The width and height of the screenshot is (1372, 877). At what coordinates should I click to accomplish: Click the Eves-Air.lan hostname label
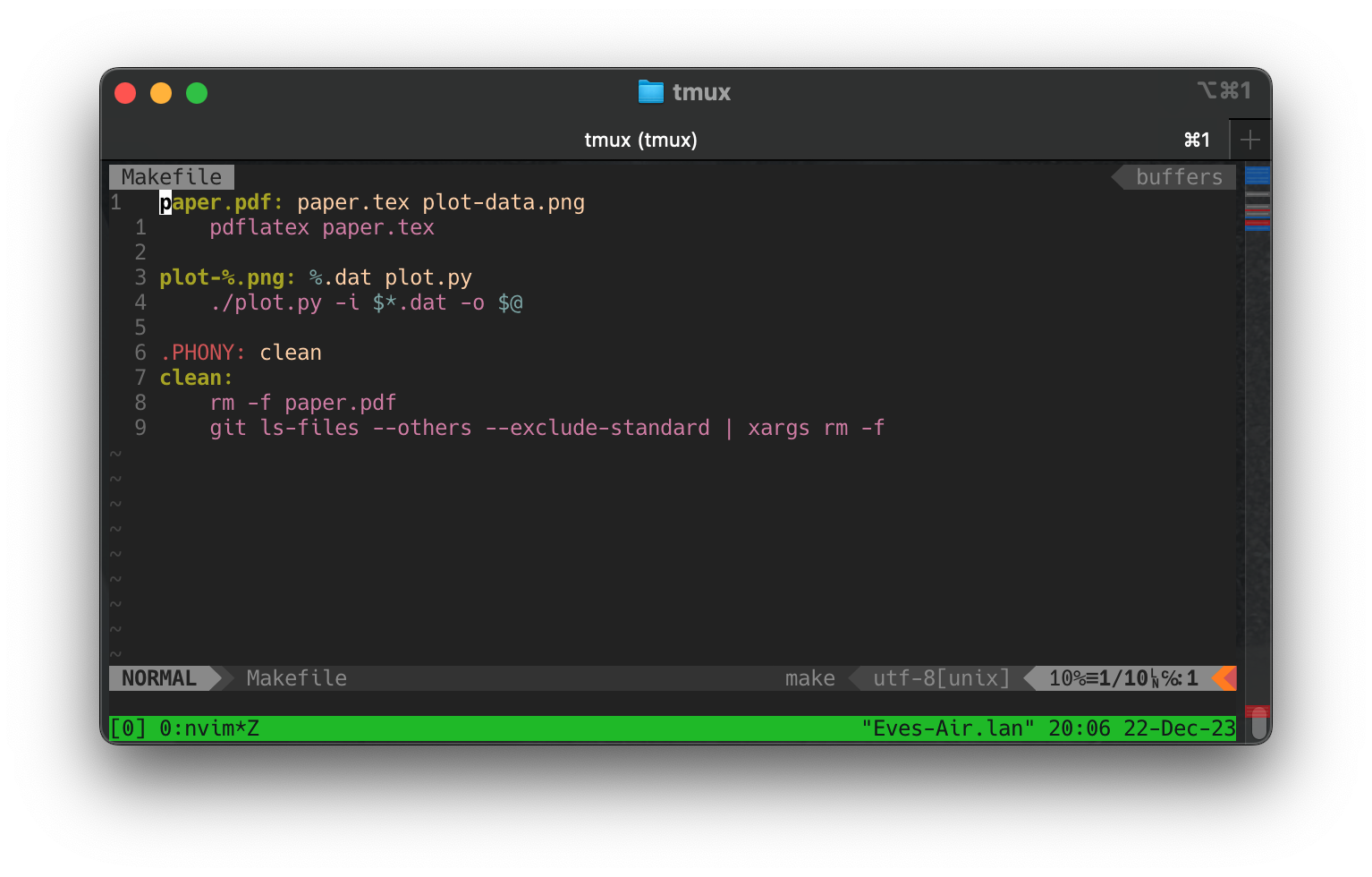pos(950,728)
